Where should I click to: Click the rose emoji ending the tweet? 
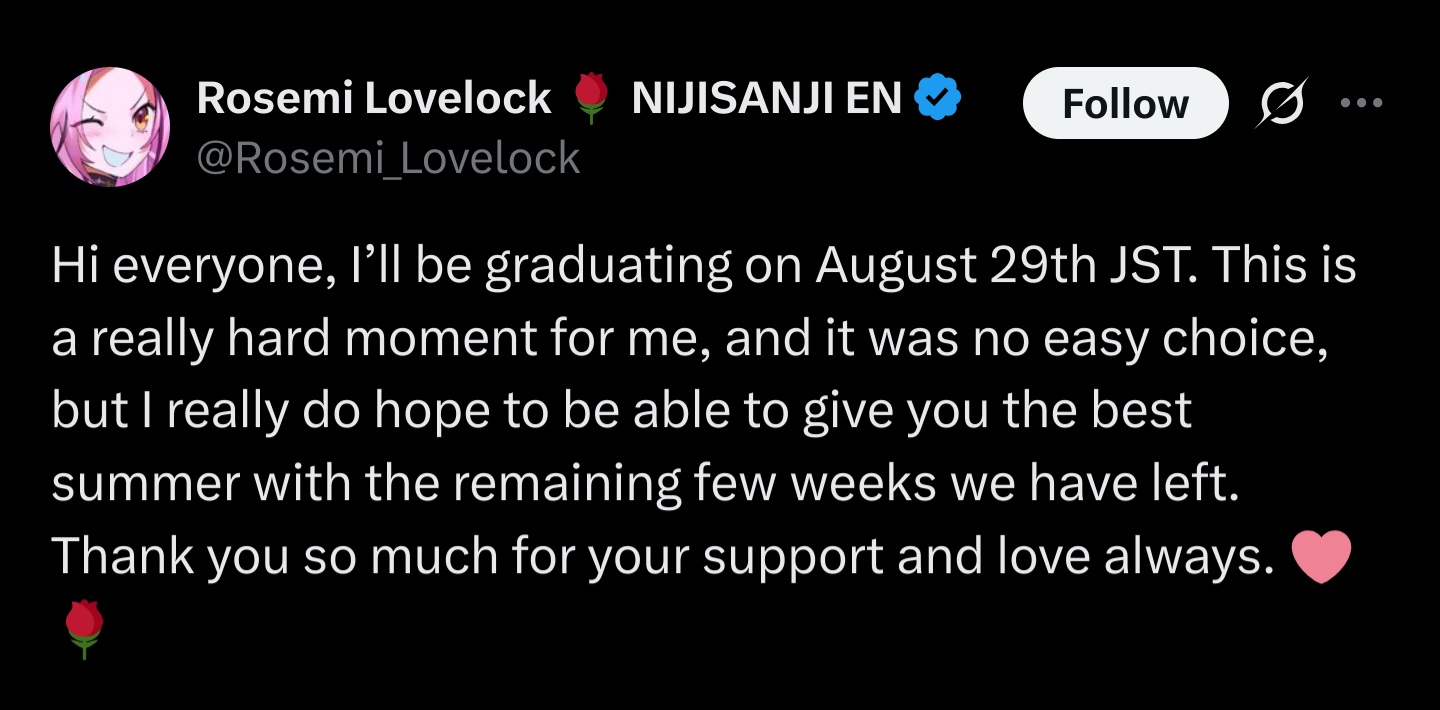[x=84, y=628]
